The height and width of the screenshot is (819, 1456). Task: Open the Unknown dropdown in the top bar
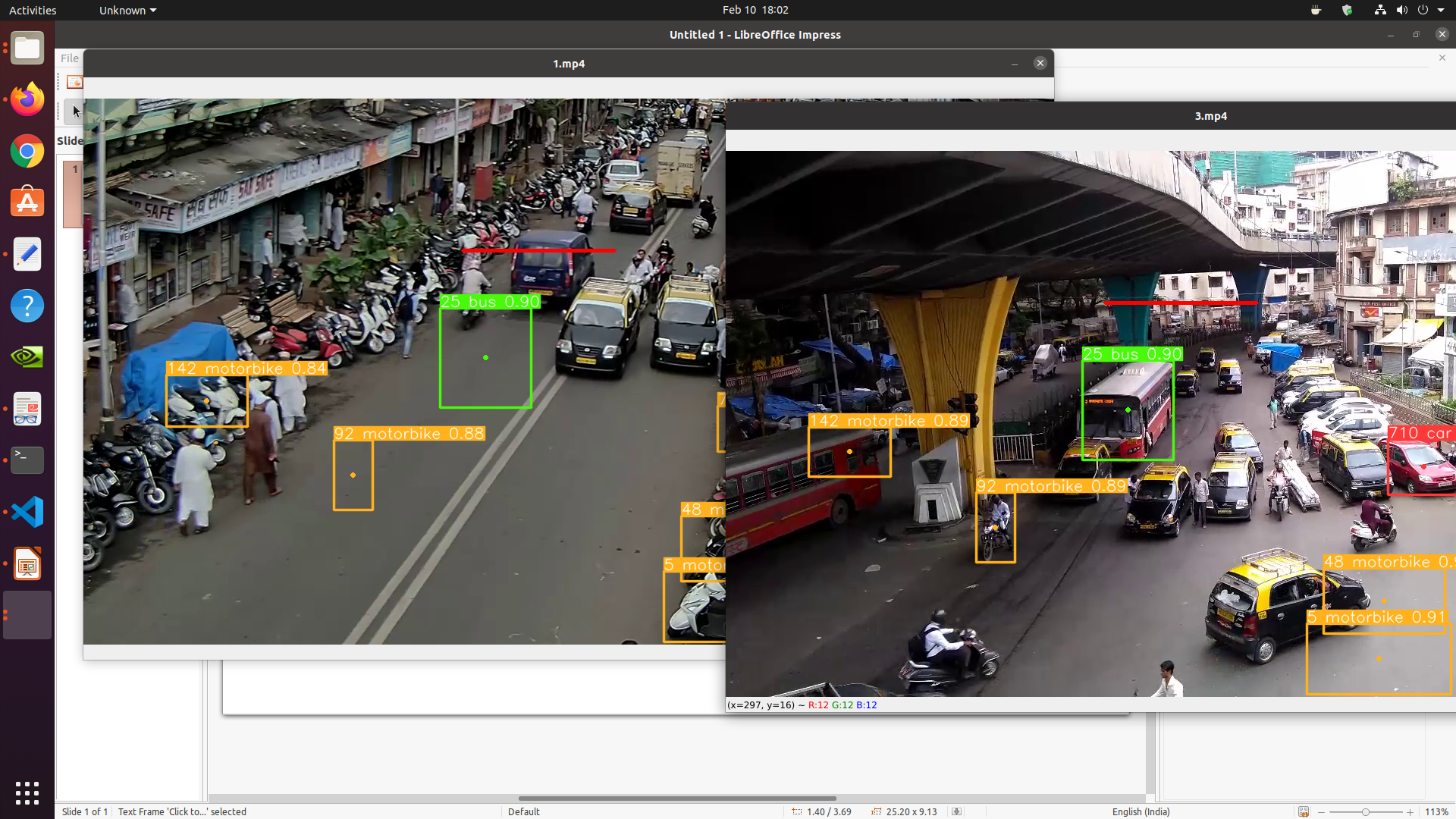pos(127,10)
